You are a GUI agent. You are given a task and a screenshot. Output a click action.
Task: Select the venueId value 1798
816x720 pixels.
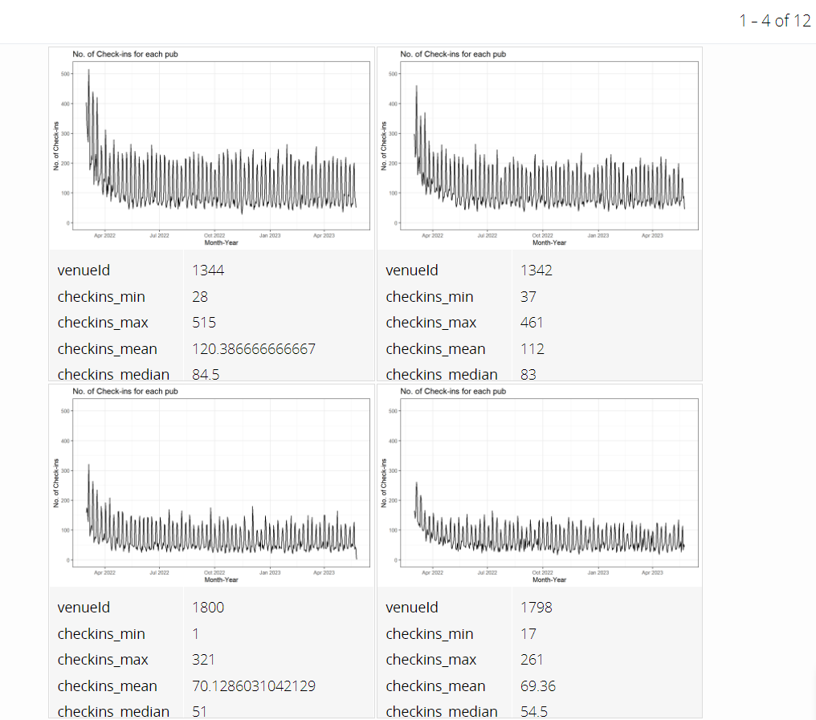pyautogui.click(x=536, y=607)
